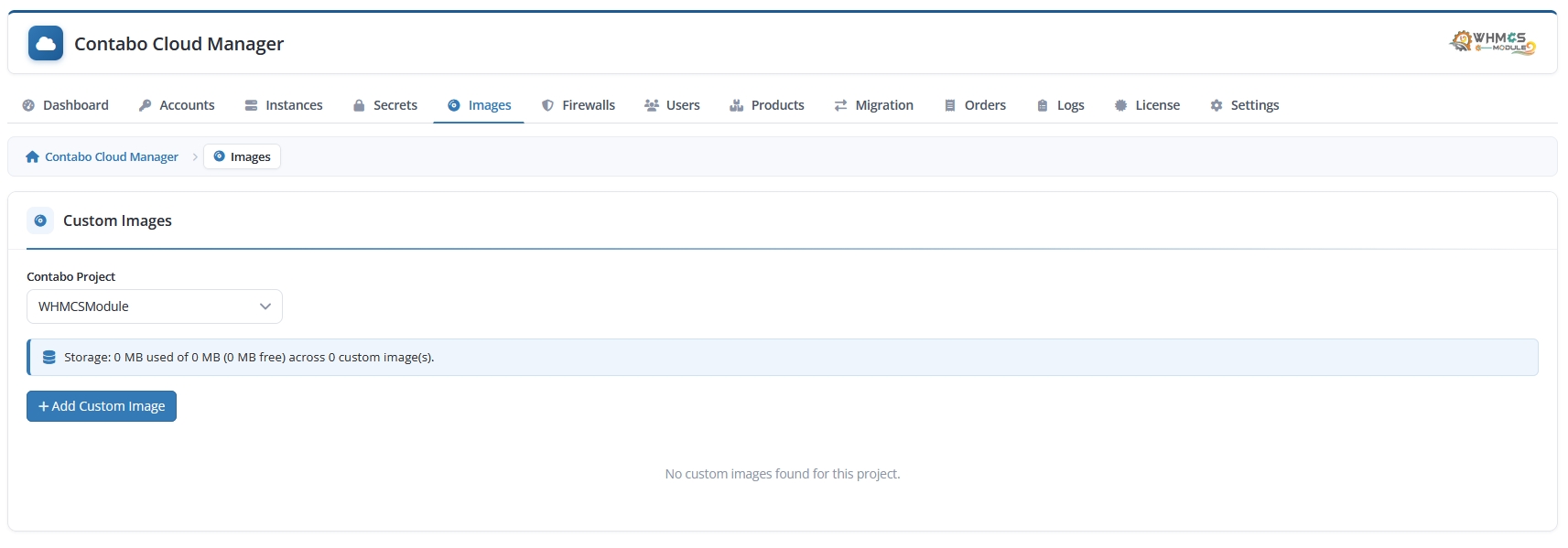
Task: Click the Settings gear icon
Action: (1217, 105)
